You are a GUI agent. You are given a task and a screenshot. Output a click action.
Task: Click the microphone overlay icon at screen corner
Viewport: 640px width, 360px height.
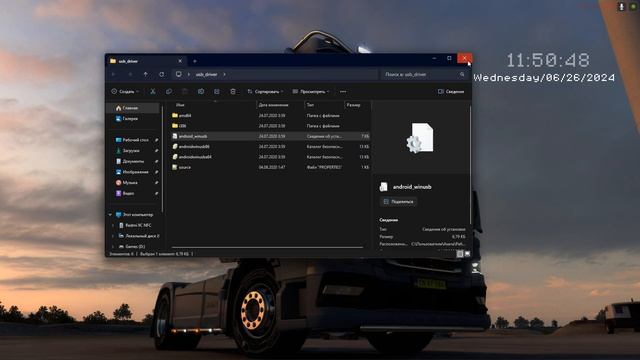pos(622,7)
